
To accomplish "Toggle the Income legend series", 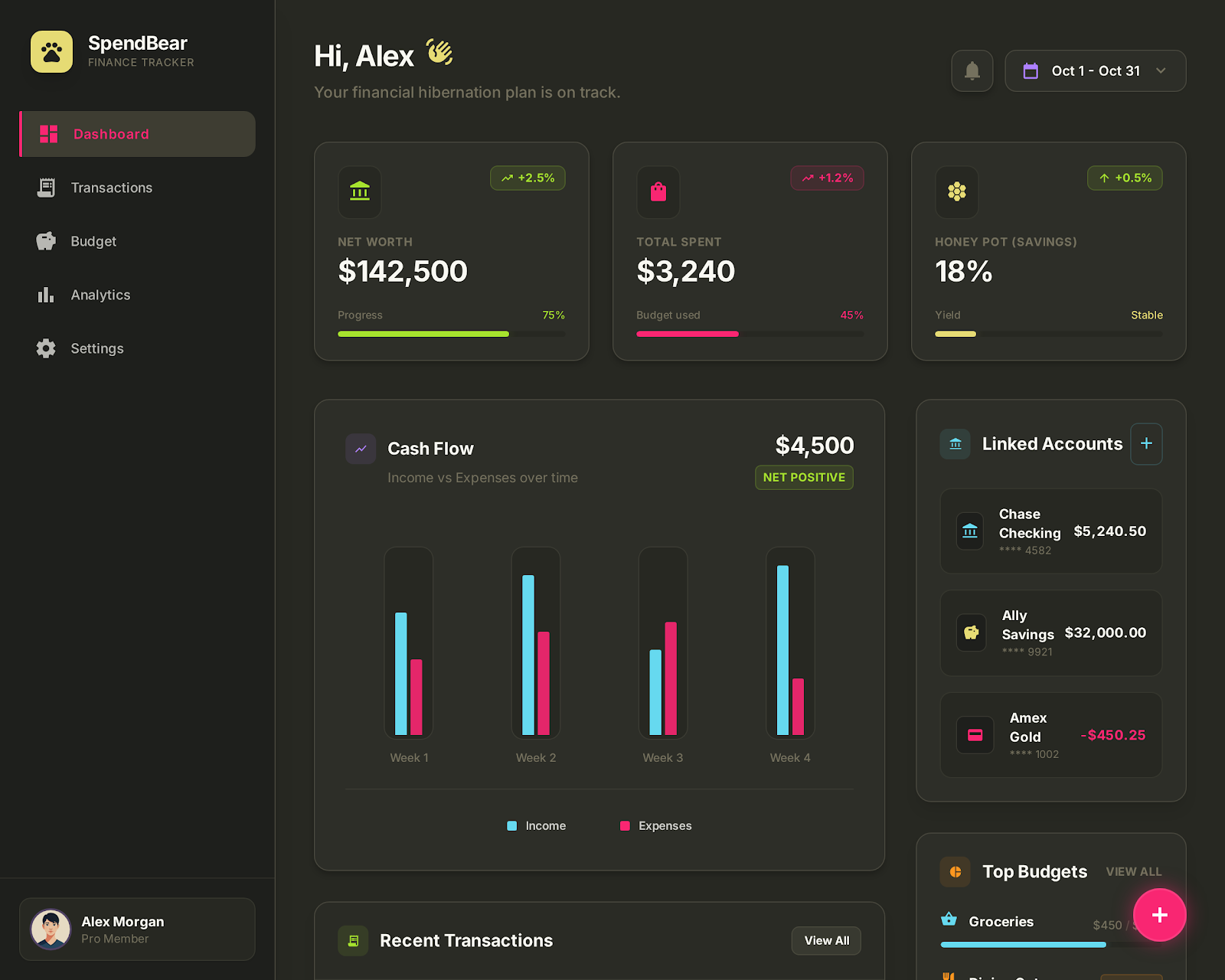I will (x=537, y=826).
